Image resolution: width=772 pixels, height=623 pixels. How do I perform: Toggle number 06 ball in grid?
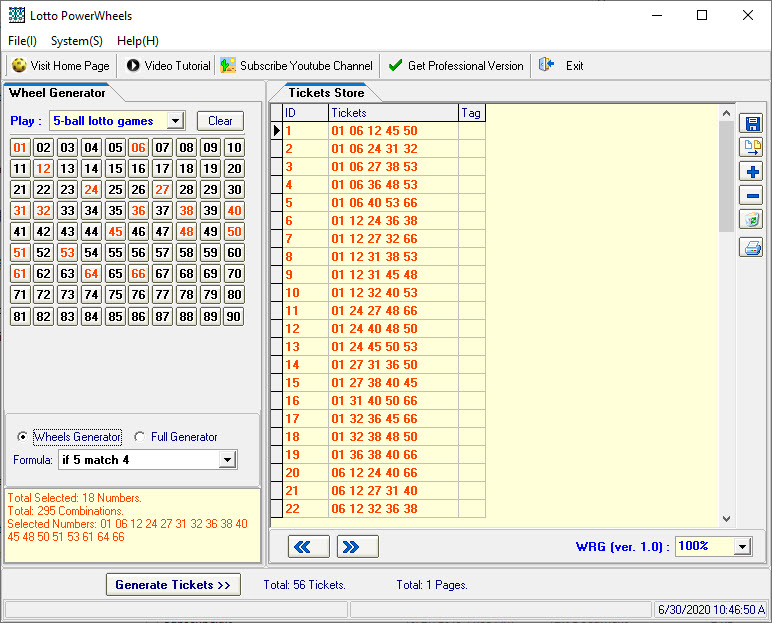coord(139,148)
